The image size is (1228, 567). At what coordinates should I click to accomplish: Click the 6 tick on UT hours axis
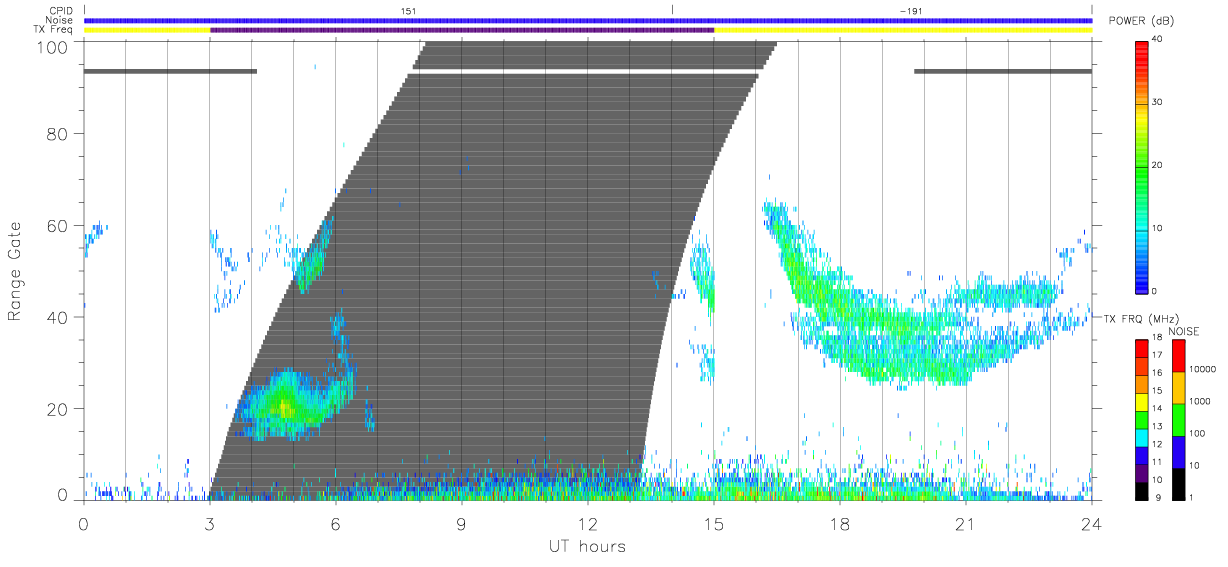pos(336,523)
